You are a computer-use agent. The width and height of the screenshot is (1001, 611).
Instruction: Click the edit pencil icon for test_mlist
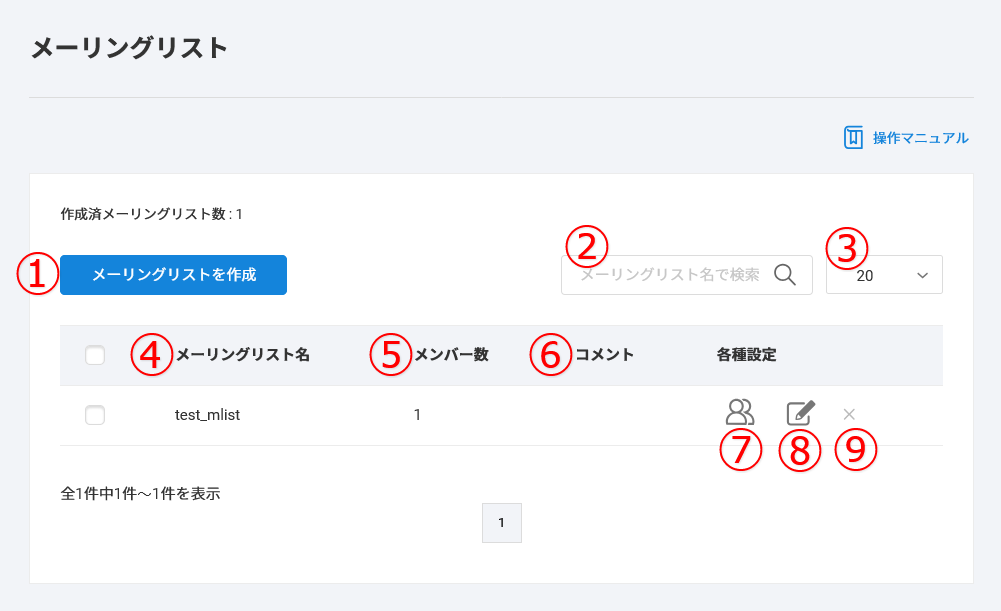pyautogui.click(x=801, y=413)
